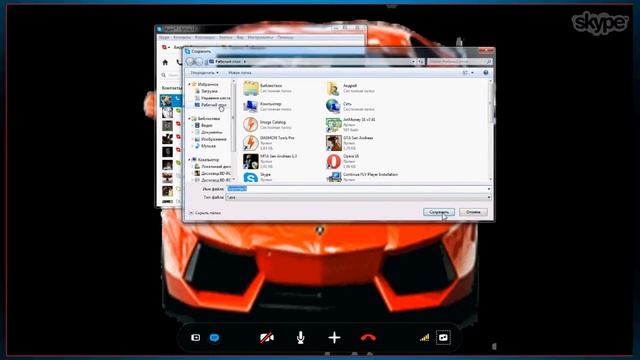Viewport: 640px width, 360px height.
Task: Open the Упорядочить organize dropdown
Action: [204, 73]
